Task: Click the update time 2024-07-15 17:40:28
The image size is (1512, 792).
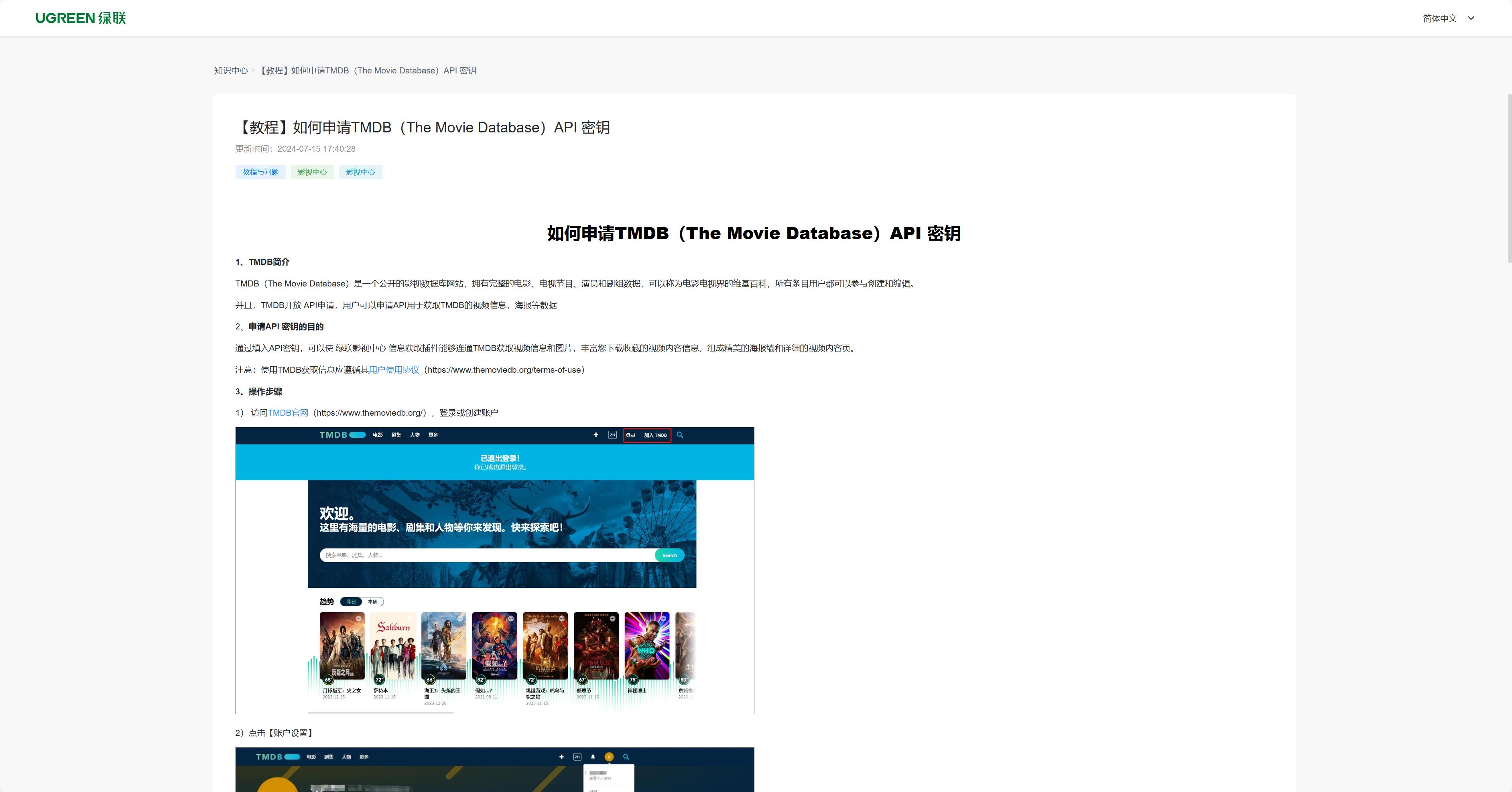Action: [316, 149]
